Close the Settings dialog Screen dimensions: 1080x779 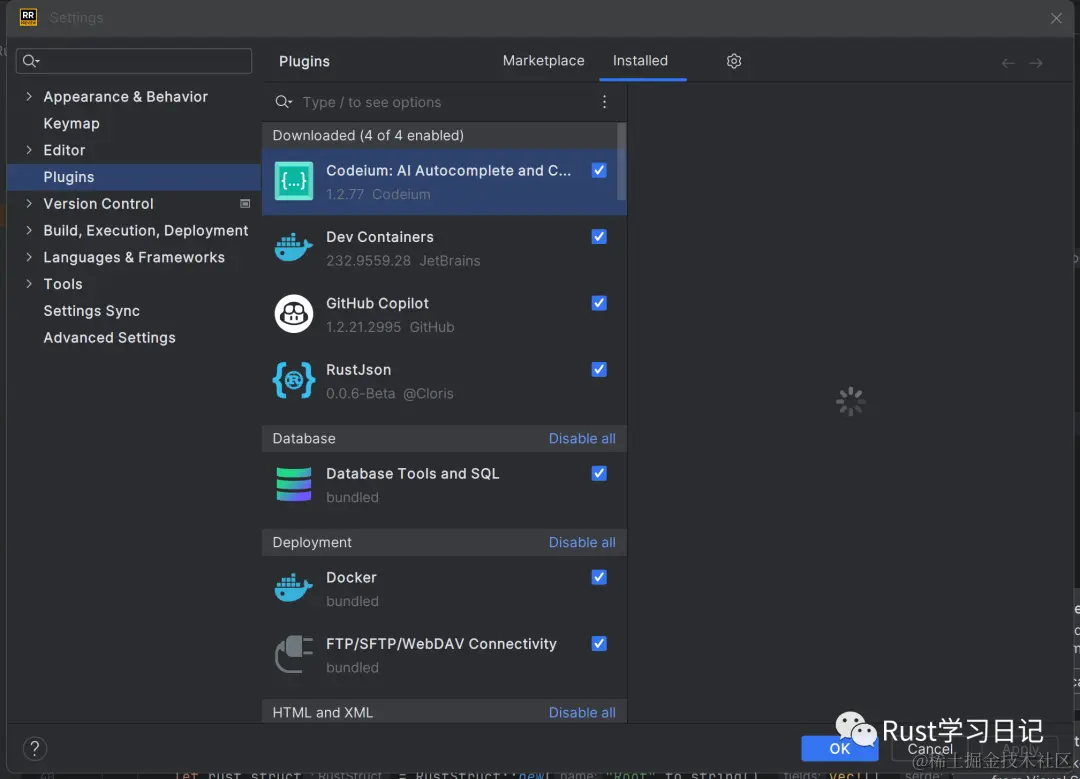point(1056,18)
